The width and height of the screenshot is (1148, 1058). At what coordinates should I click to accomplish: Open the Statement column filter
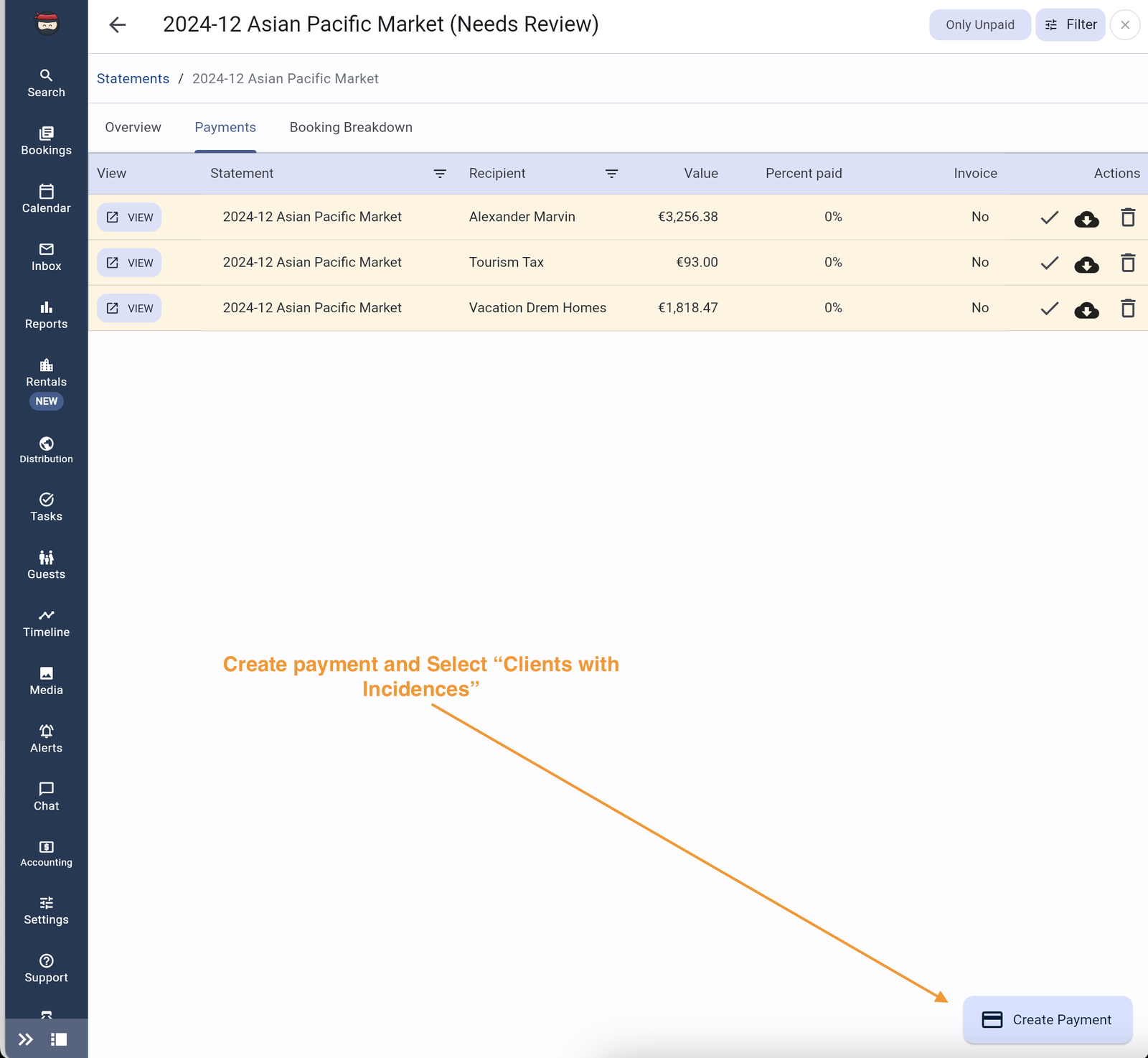[440, 174]
